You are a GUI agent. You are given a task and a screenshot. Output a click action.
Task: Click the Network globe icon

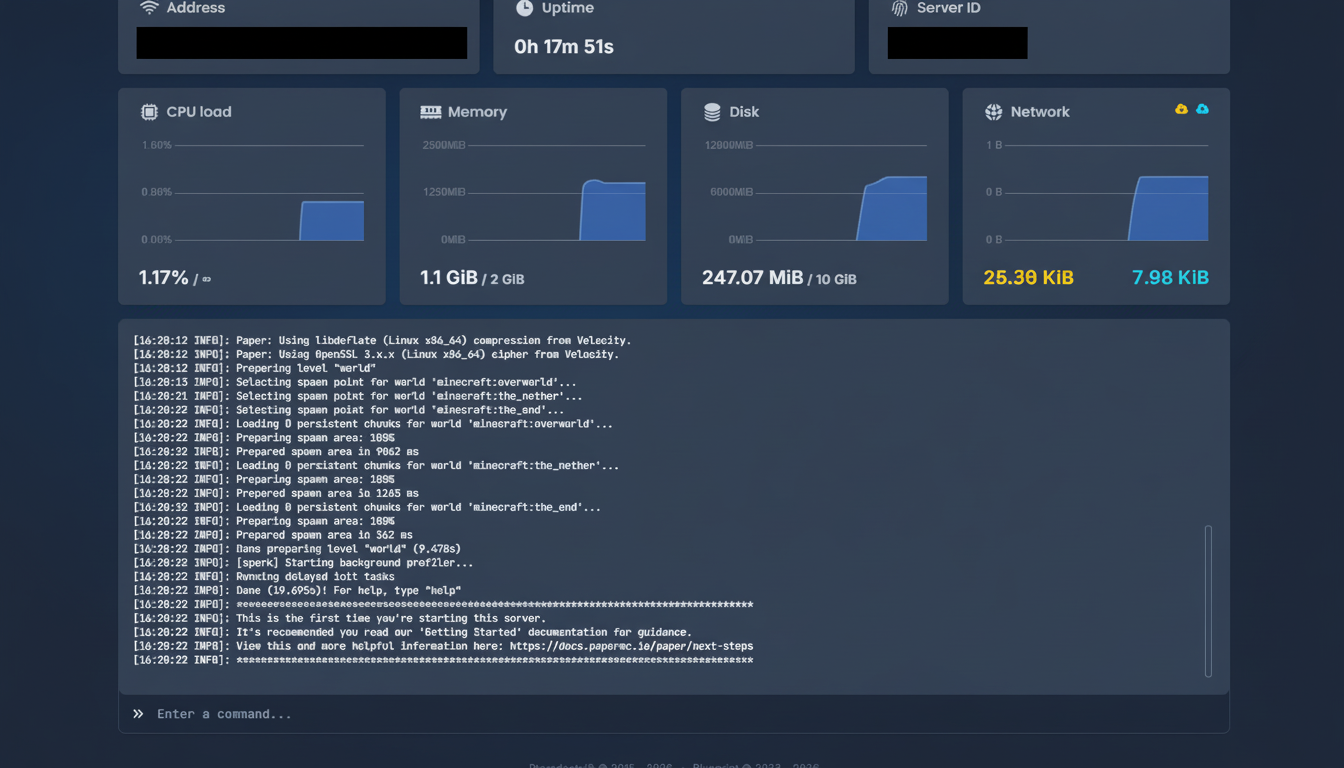[993, 112]
